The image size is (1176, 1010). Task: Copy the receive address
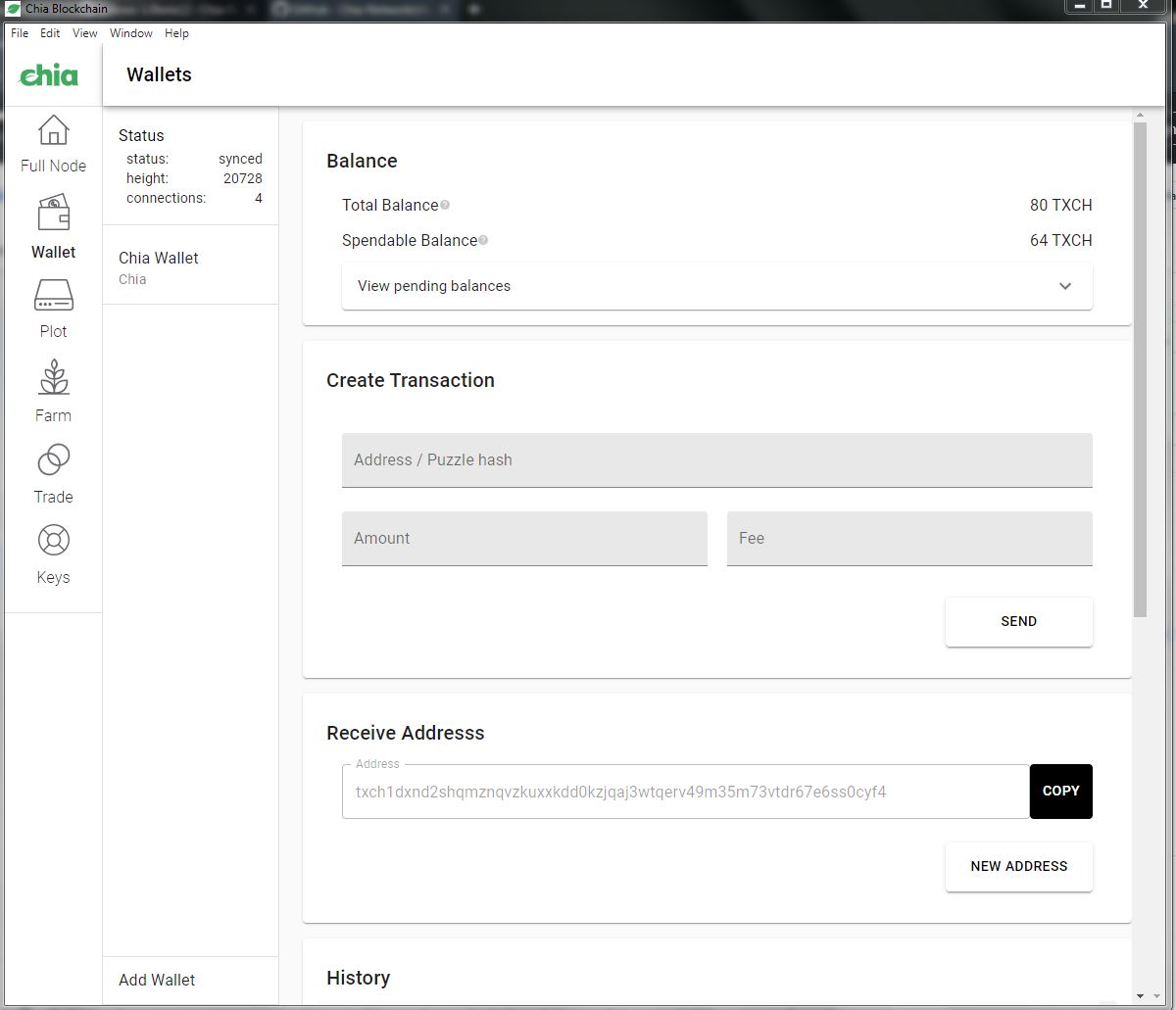pos(1060,792)
